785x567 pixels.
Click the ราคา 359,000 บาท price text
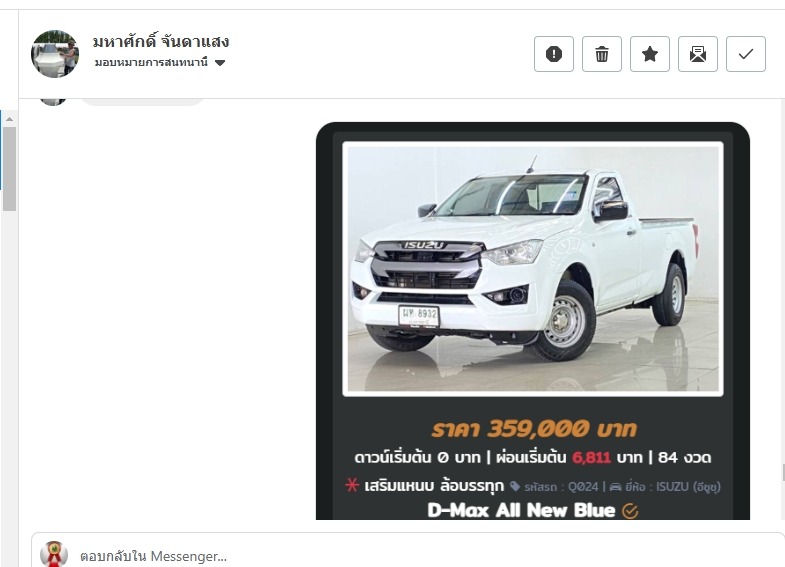pos(534,429)
